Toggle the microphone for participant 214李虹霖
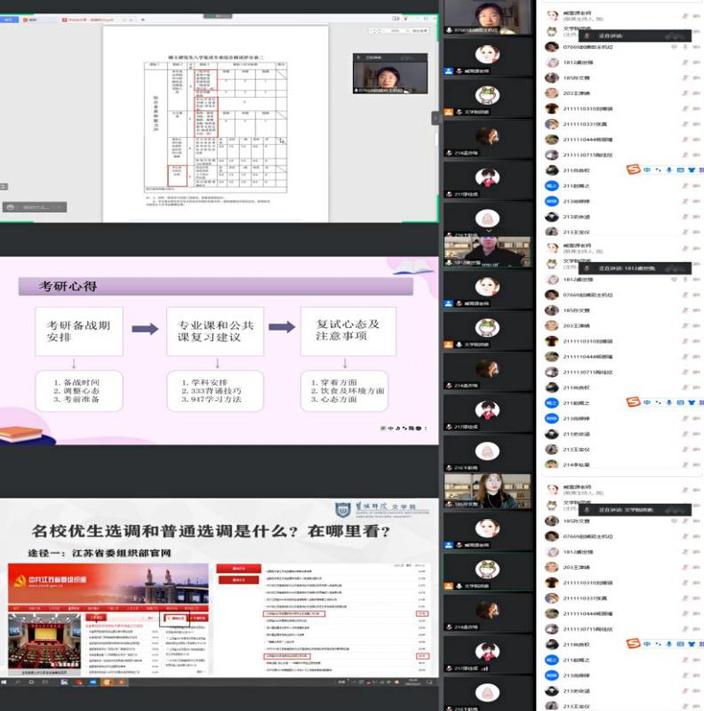Viewport: 704px width, 711px height. point(684,464)
